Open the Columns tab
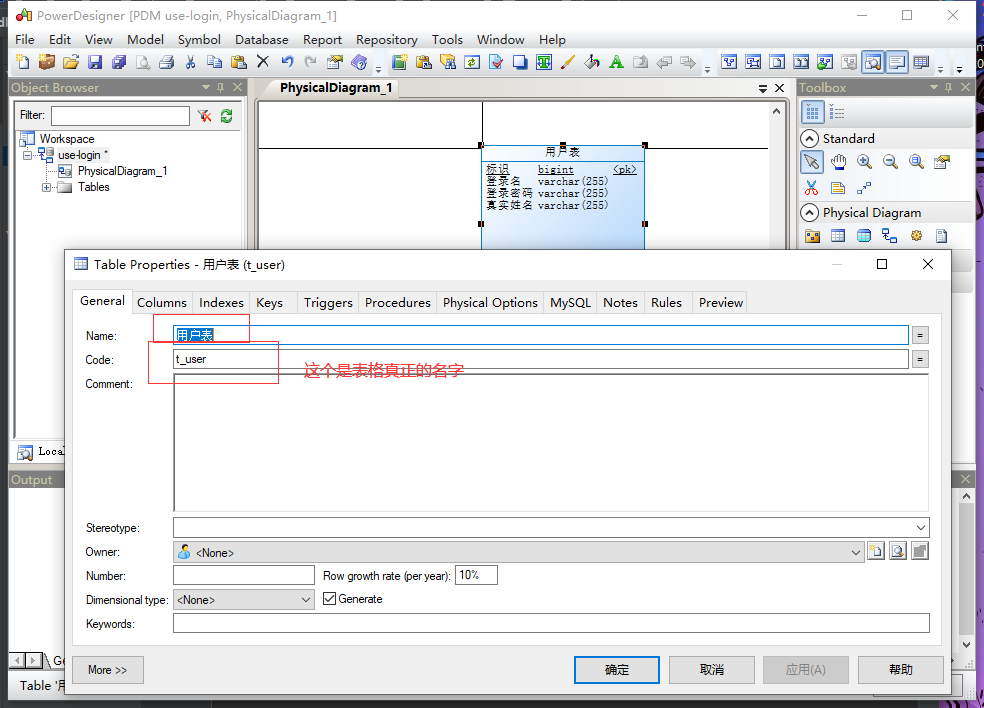This screenshot has height=708, width=984. (162, 303)
